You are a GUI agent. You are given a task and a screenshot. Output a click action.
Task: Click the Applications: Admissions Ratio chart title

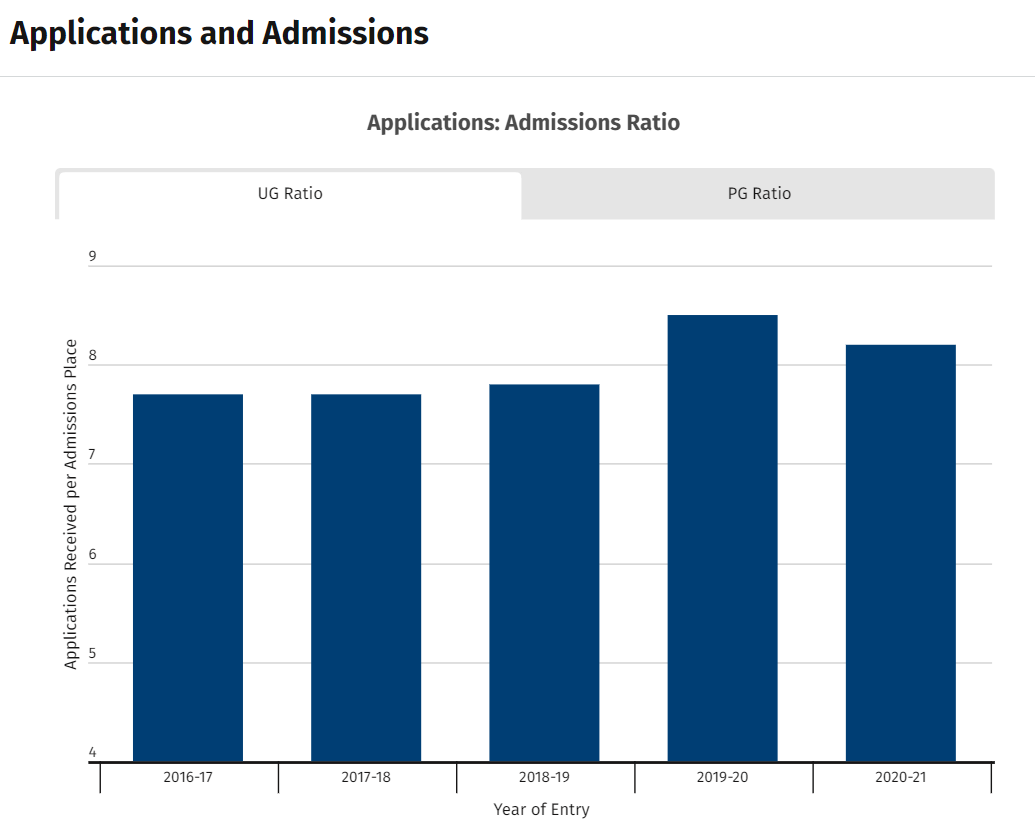523,123
